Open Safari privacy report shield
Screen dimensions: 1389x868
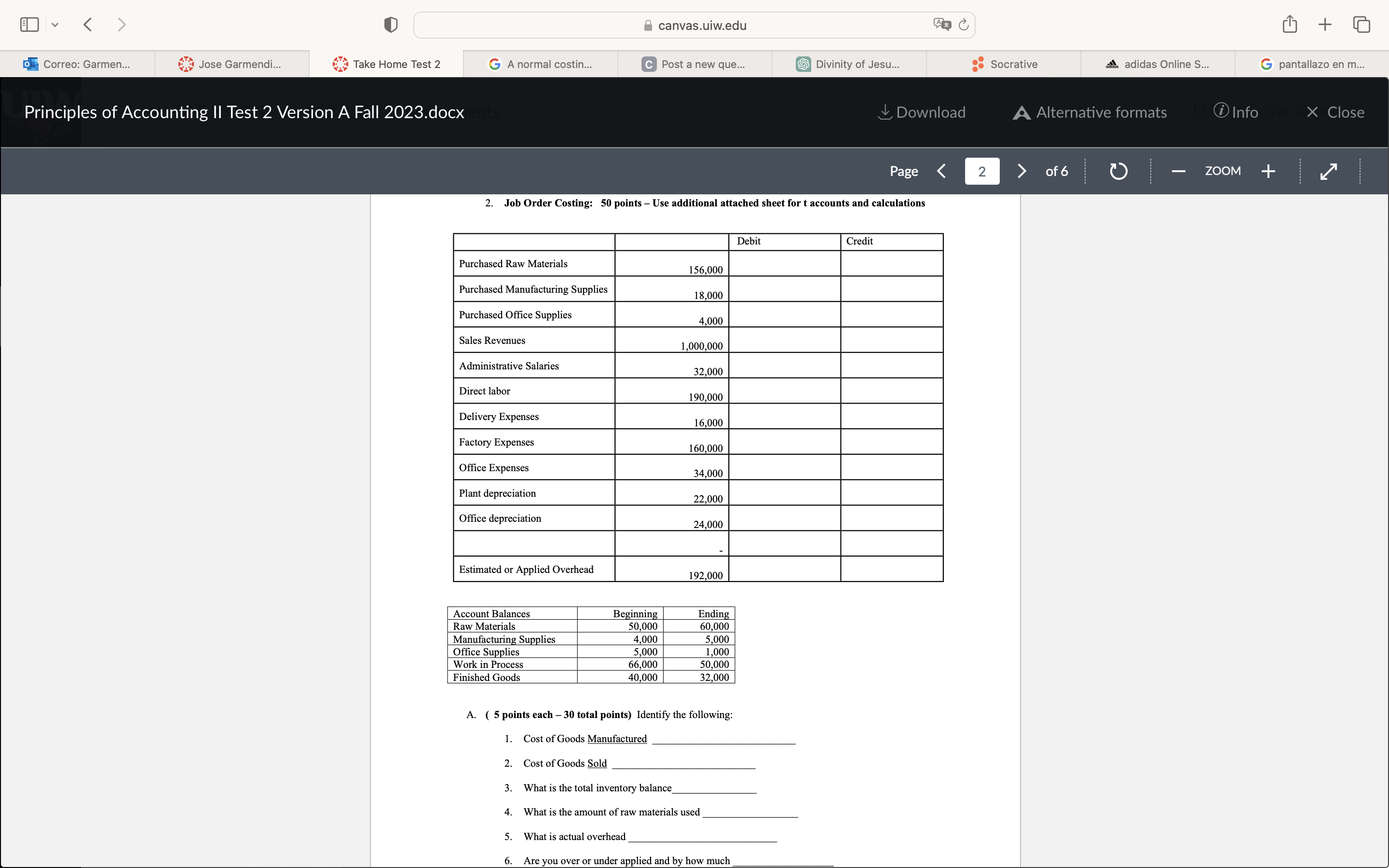click(390, 24)
